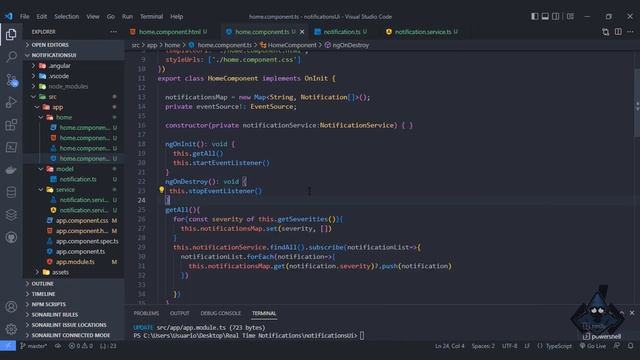Open the Docker view in activity bar
640x360 pixels.
(x=11, y=170)
